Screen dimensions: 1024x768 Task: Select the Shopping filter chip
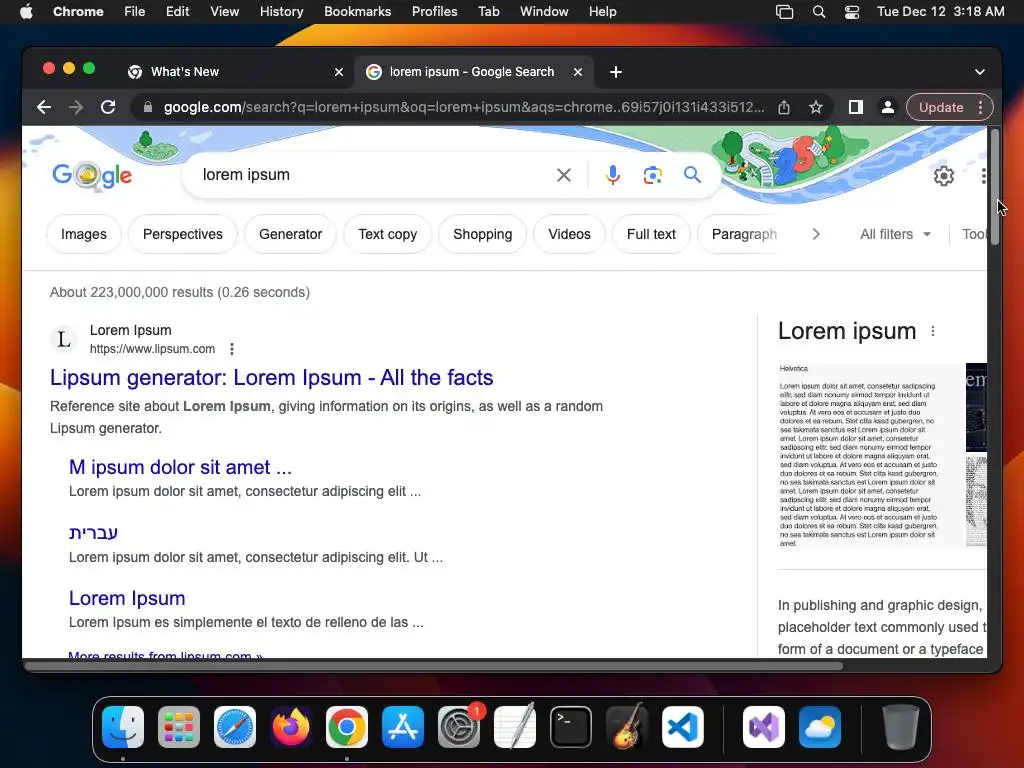[x=483, y=234]
